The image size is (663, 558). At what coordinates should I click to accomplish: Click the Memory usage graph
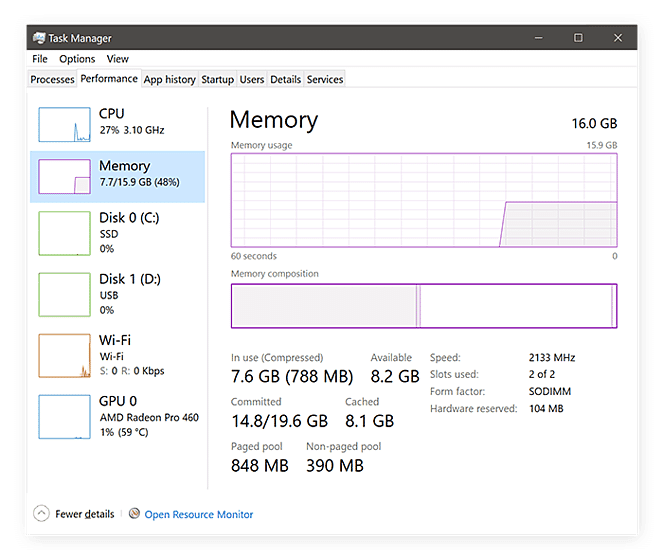pos(424,200)
